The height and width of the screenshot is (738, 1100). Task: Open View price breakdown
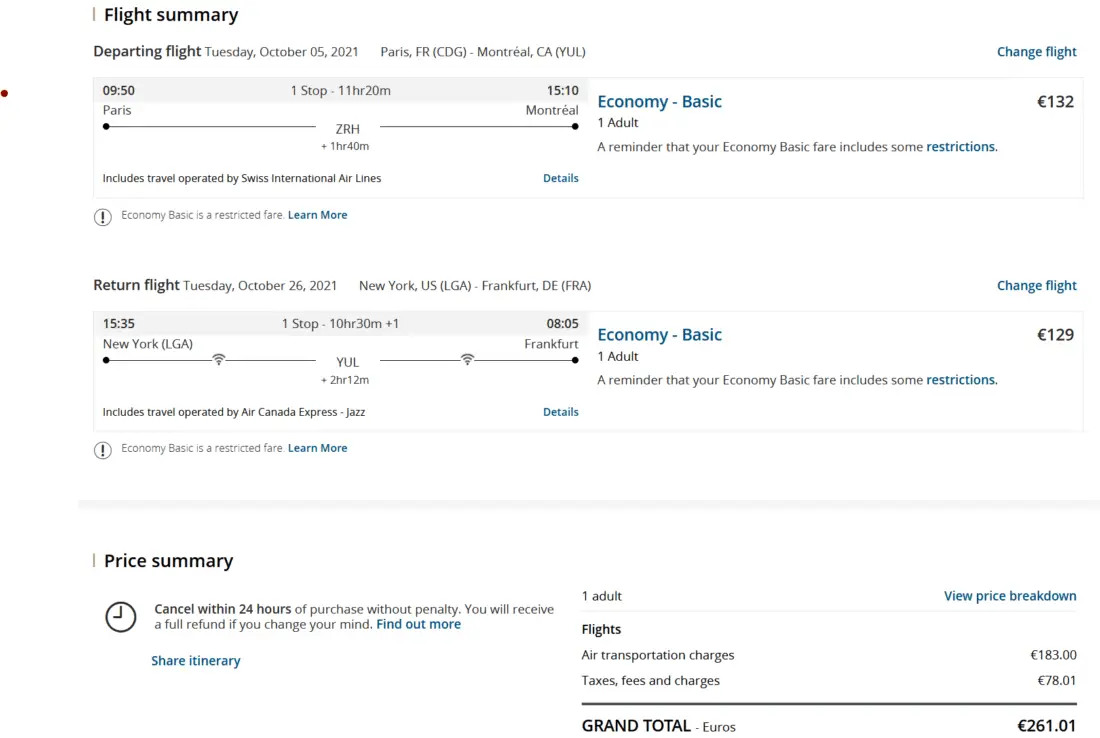1010,596
